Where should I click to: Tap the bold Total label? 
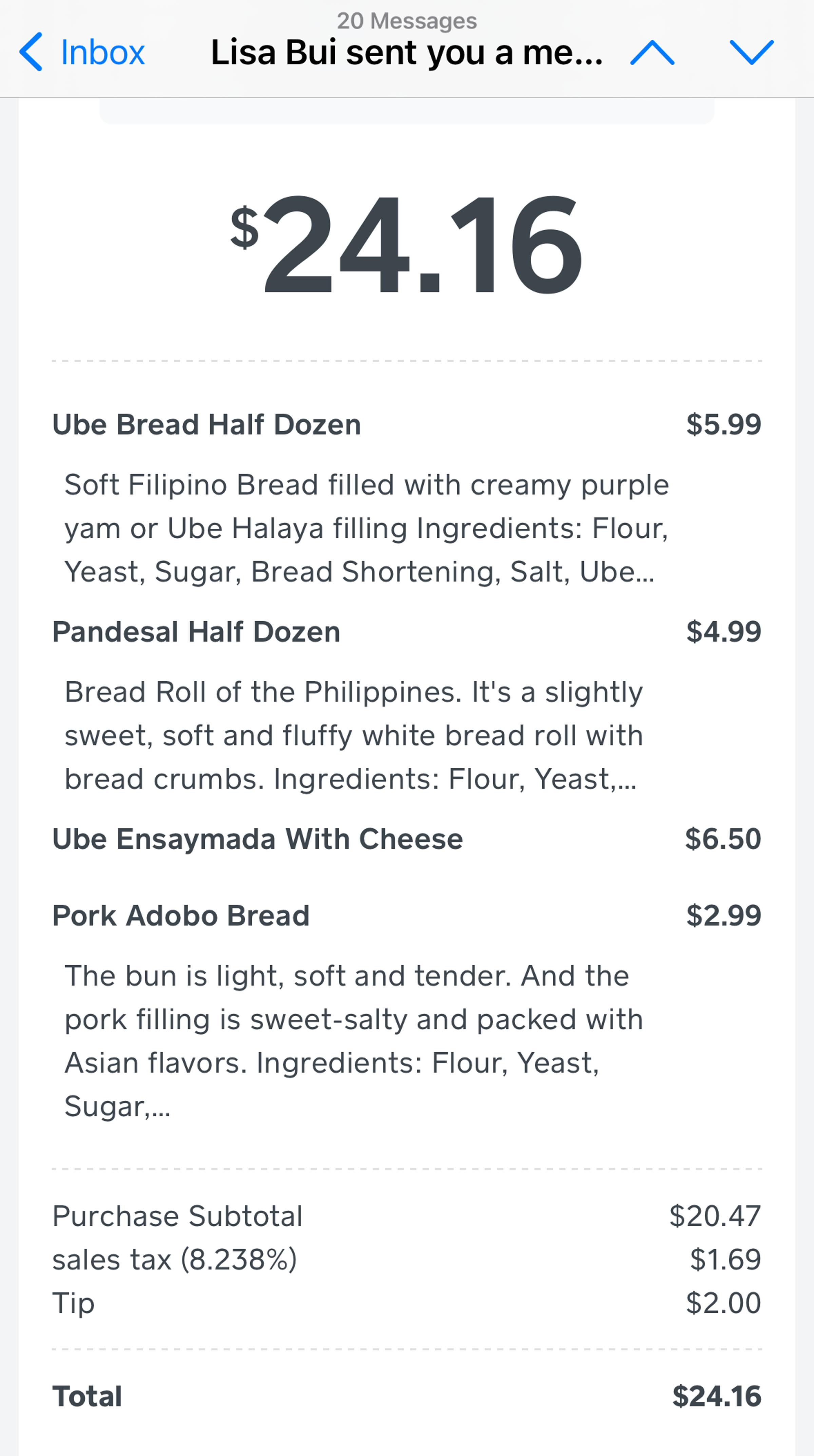(87, 1396)
